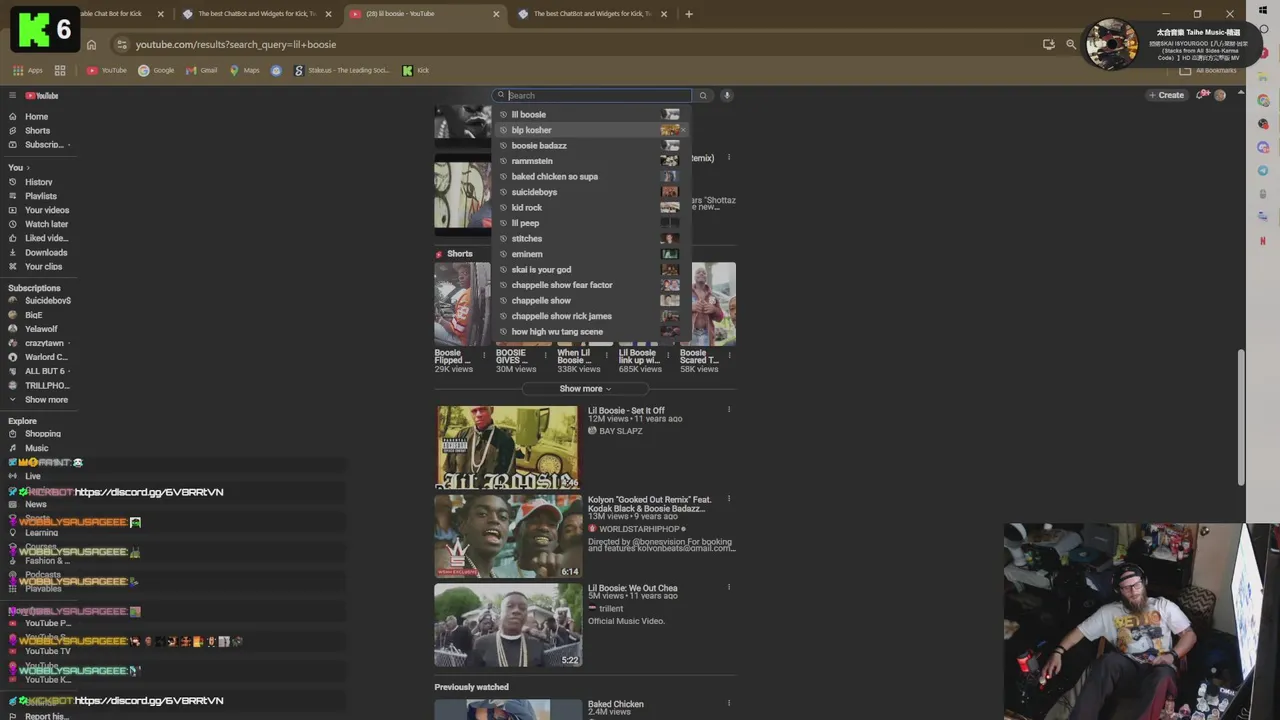The height and width of the screenshot is (720, 1280).
Task: Choose 'how high wu tang scene' suggestion
Action: tap(590, 332)
